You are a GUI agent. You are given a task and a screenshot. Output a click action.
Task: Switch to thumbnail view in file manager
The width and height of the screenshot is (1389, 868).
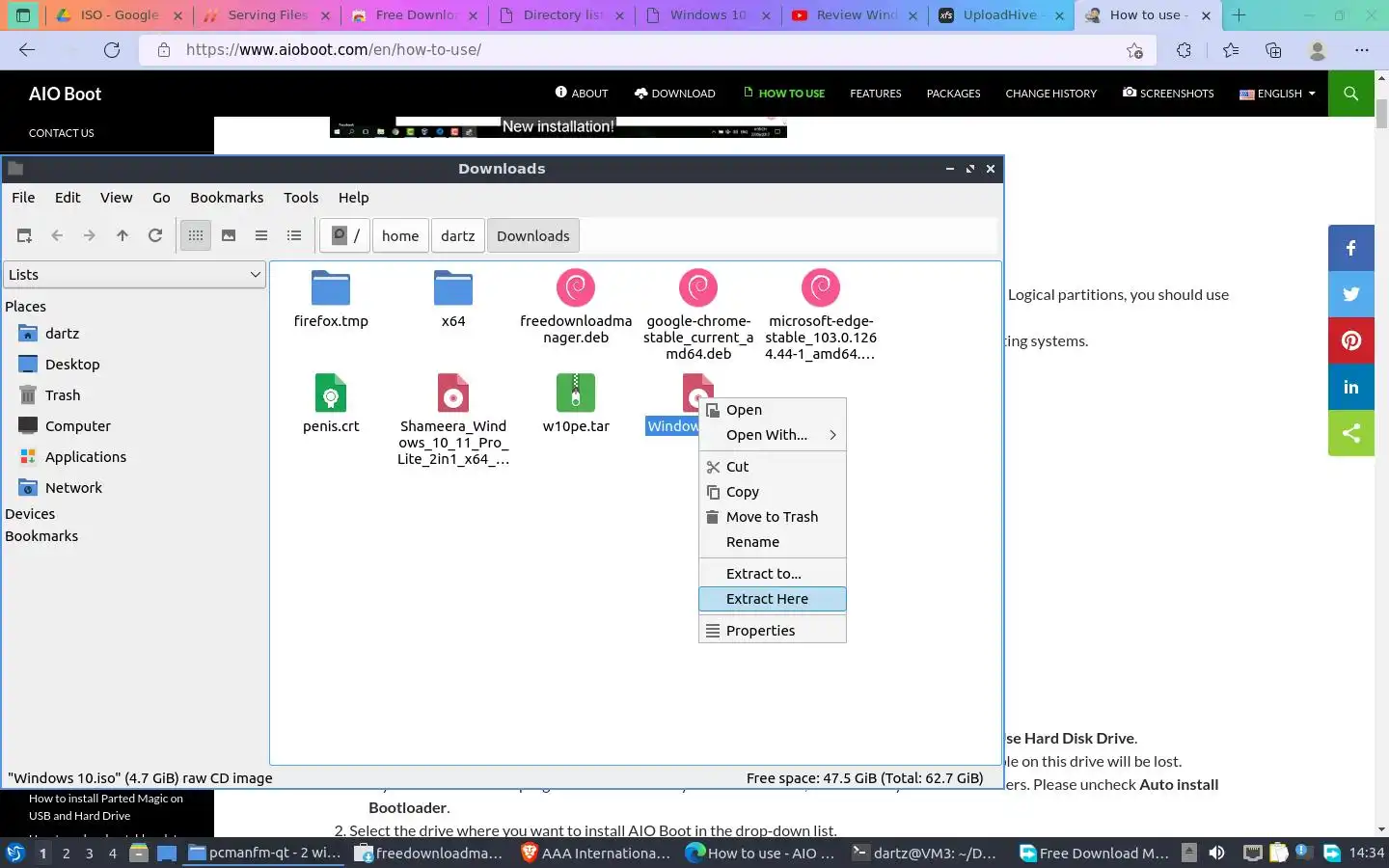click(x=229, y=235)
